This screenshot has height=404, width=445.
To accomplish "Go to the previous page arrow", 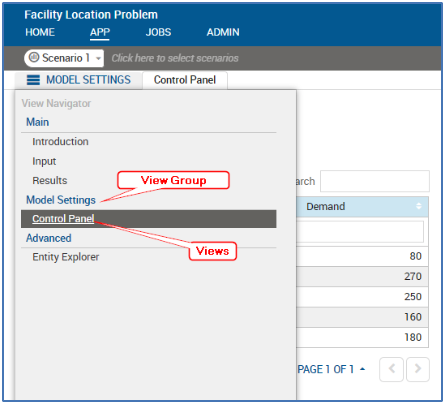I will pyautogui.click(x=391, y=369).
